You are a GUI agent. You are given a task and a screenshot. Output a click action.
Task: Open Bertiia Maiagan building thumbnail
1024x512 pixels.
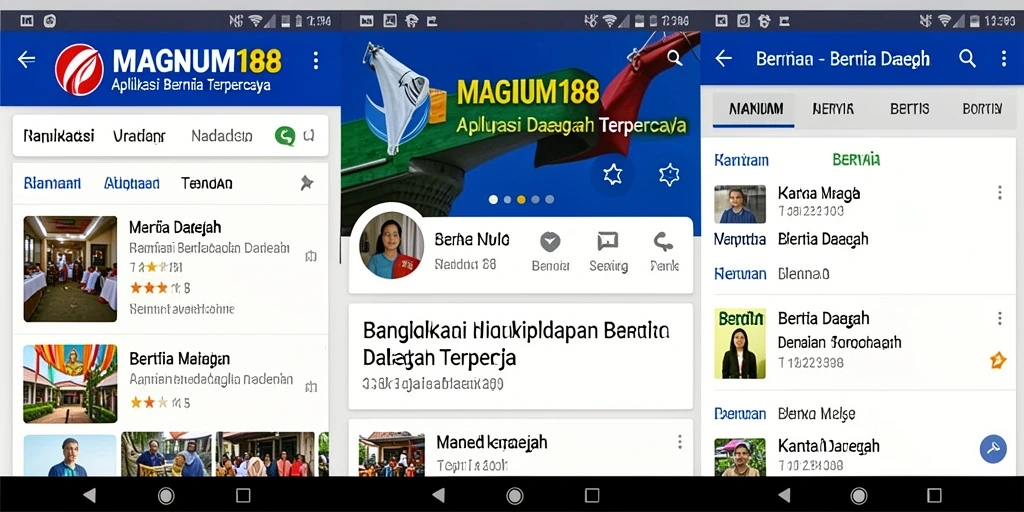tap(71, 384)
